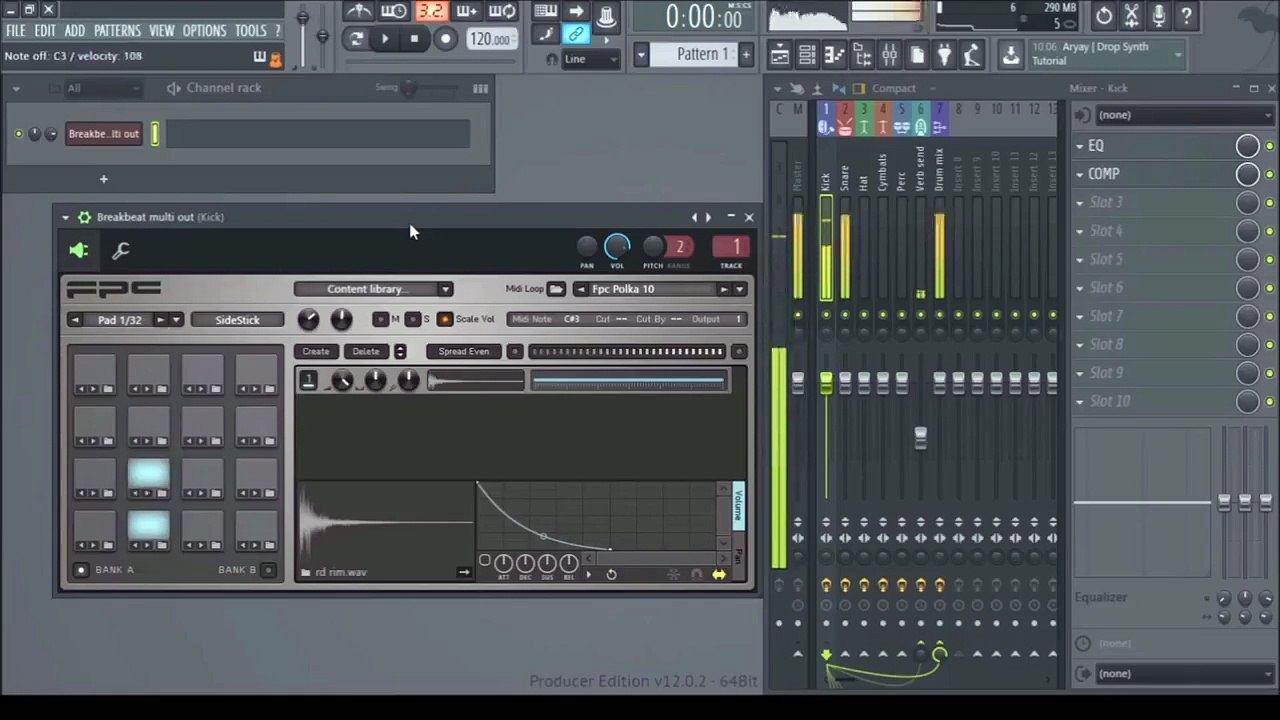
Task: Click the scissors one-click audio icon
Action: (1131, 15)
